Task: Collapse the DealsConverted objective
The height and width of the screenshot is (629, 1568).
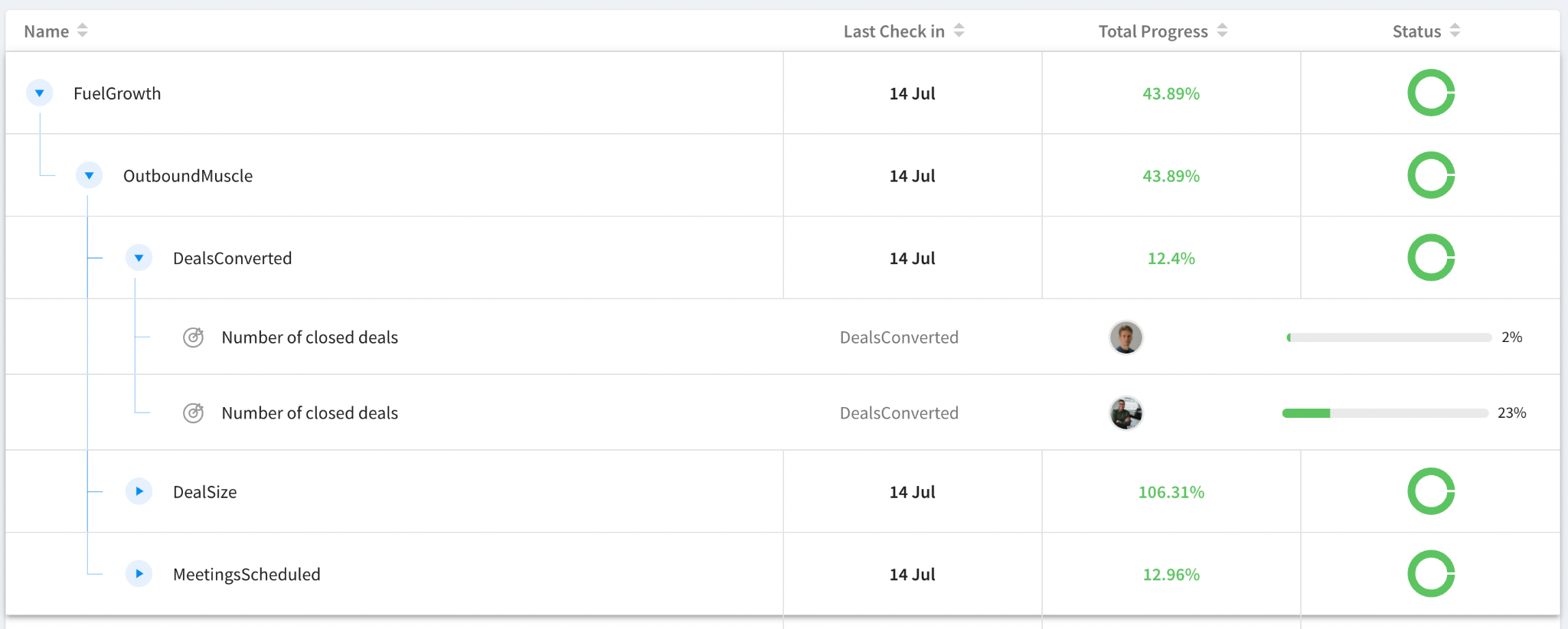Action: pos(139,258)
